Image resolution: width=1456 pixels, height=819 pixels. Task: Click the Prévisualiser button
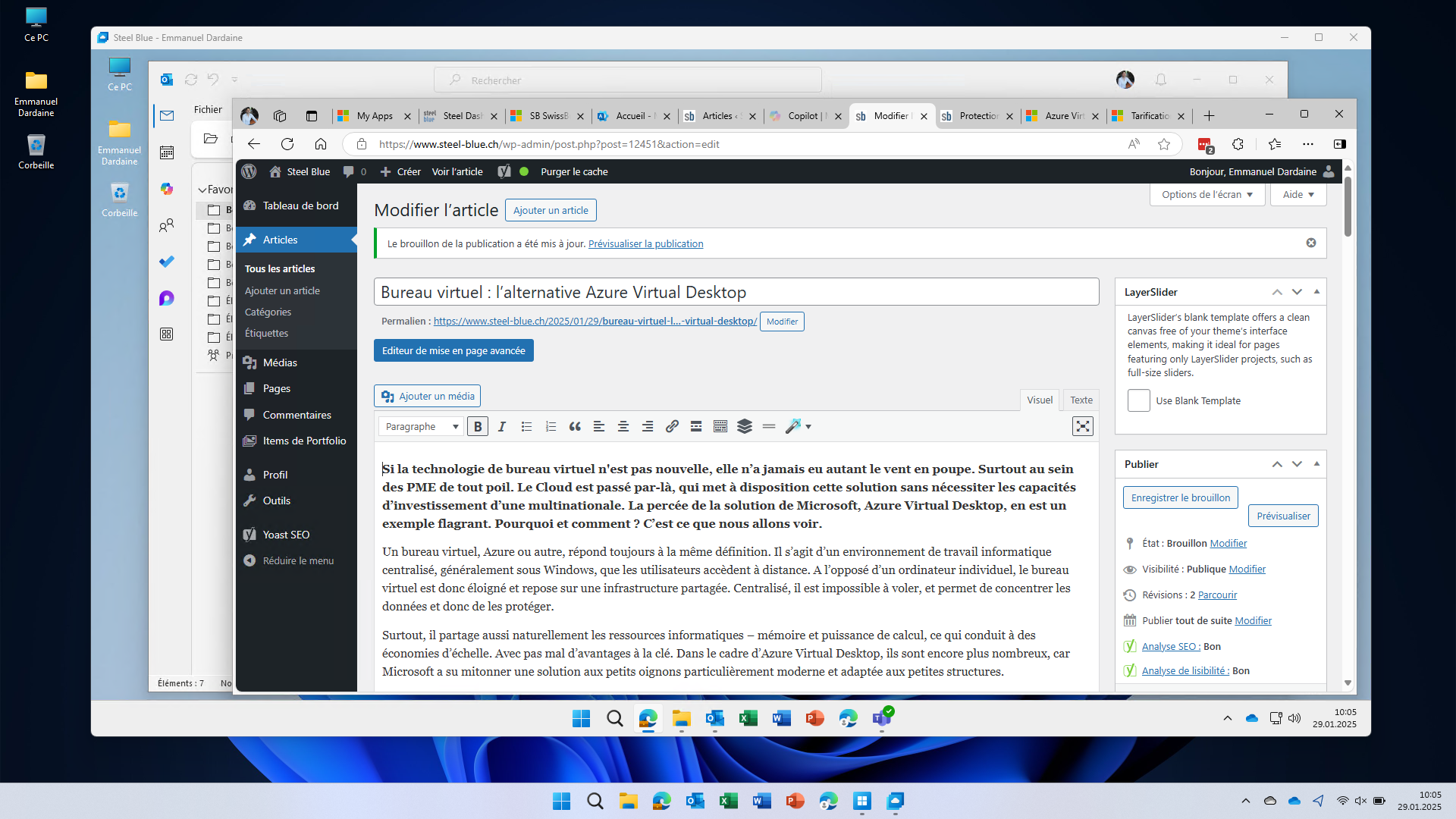pyautogui.click(x=1283, y=516)
